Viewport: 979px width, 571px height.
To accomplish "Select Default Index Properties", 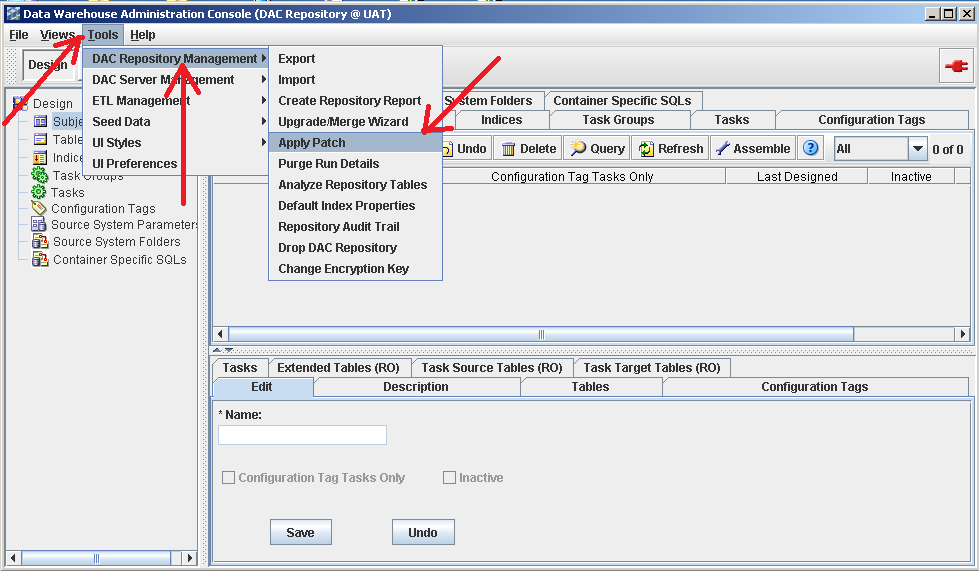I will 355,206.
